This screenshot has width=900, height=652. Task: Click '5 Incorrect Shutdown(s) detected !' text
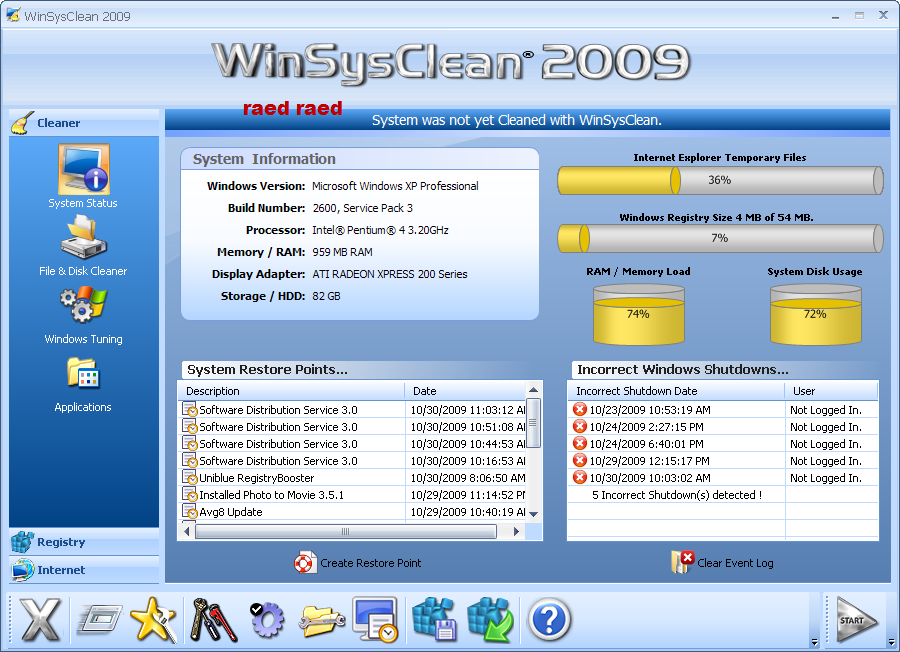pos(677,495)
